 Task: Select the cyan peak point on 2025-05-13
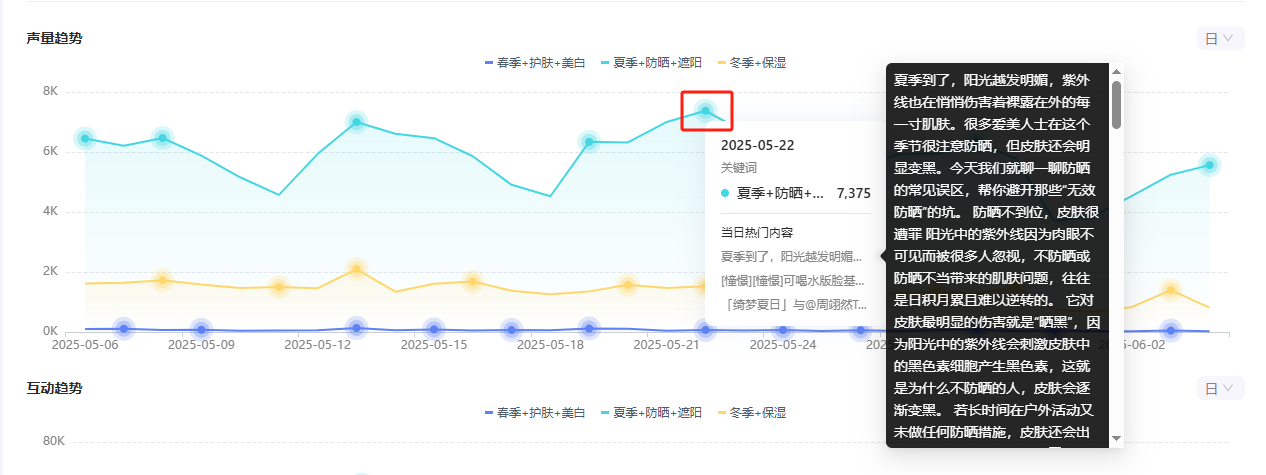(x=356, y=122)
